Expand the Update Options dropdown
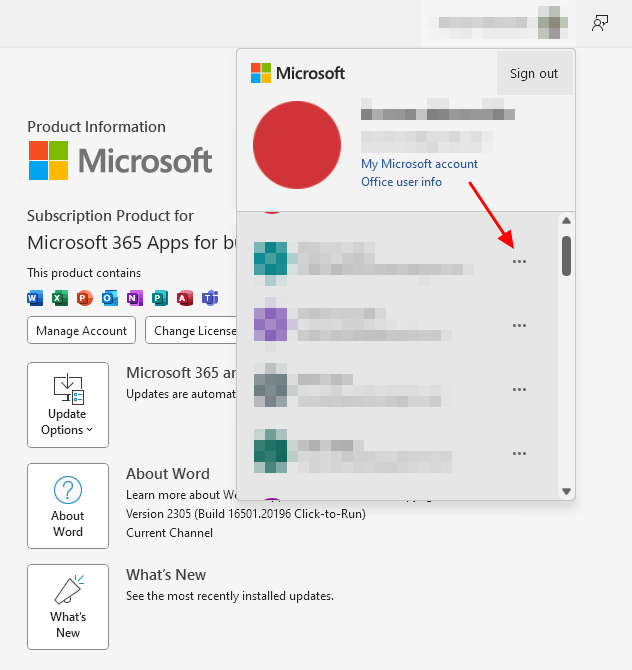This screenshot has width=632, height=670. [68, 405]
